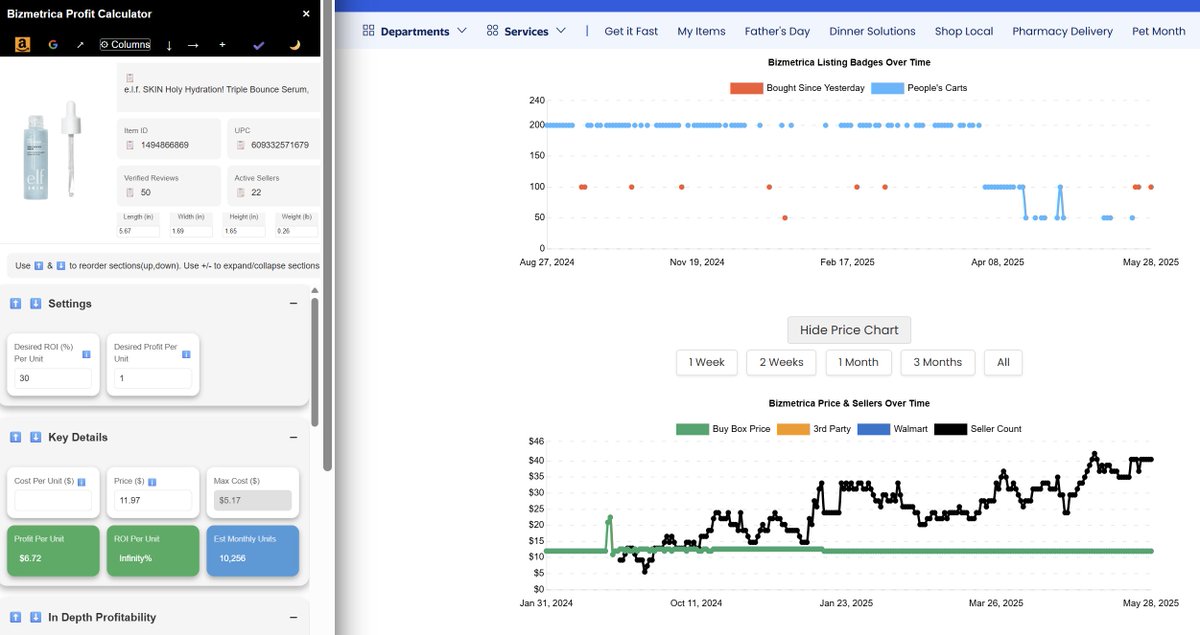The width and height of the screenshot is (1200, 635).
Task: Collapse the Key Details section
Action: 293,437
